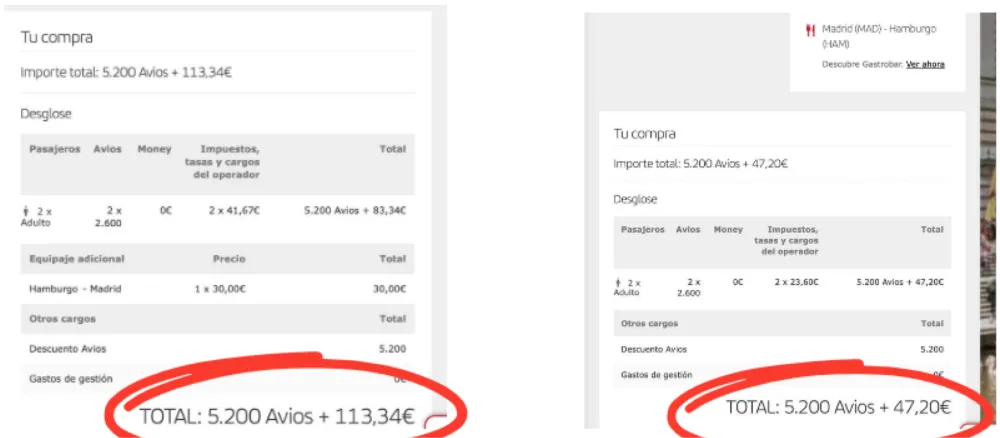Viewport: 1000px width, 438px height.
Task: Click the 'Descubre Gastrobar:' label
Action: [863, 64]
